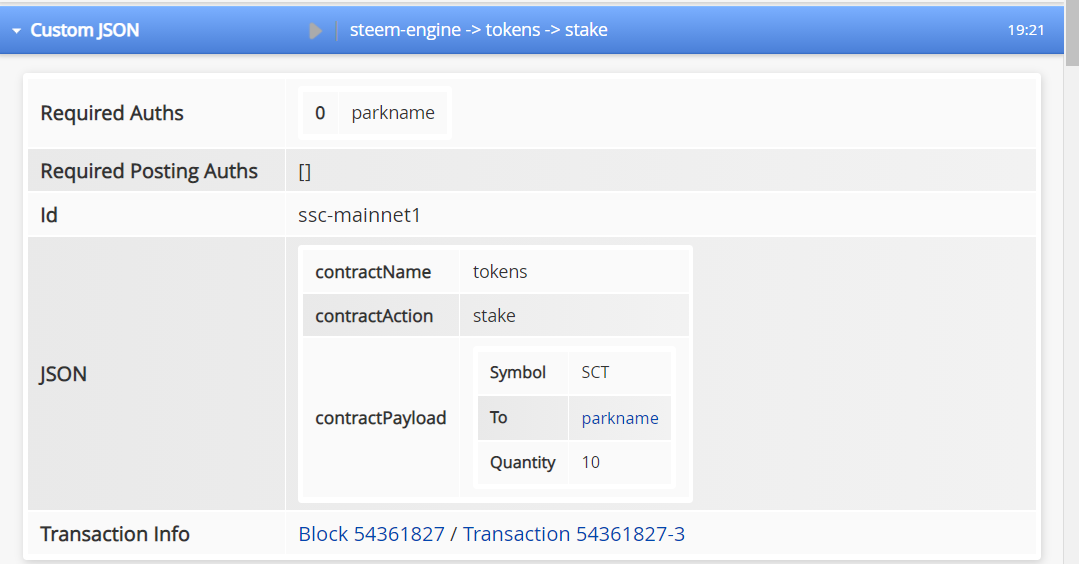Viewport: 1079px width, 564px height.
Task: Click the Quantity key in payload
Action: [522, 463]
